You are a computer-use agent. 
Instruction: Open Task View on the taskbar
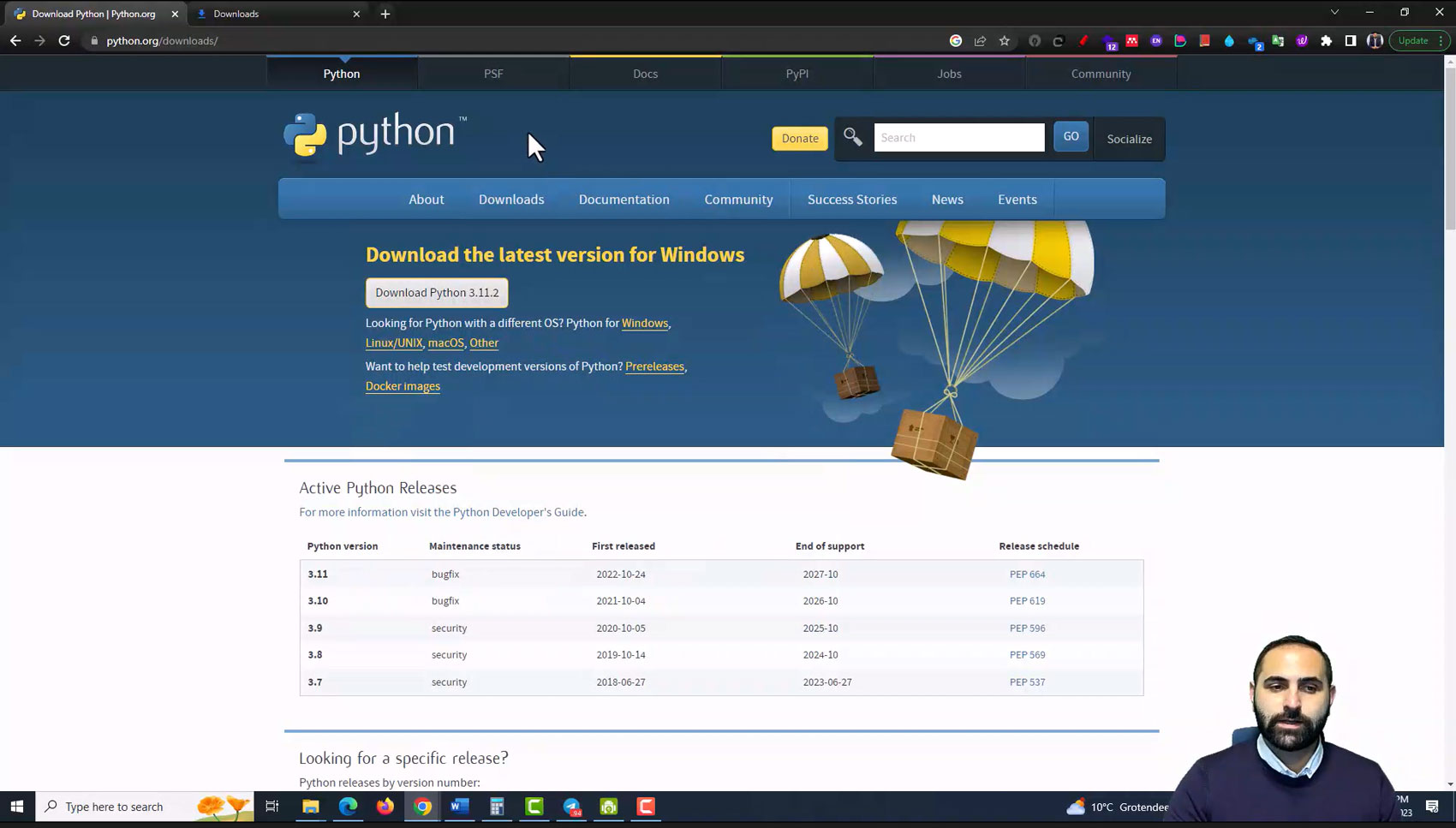[272, 807]
